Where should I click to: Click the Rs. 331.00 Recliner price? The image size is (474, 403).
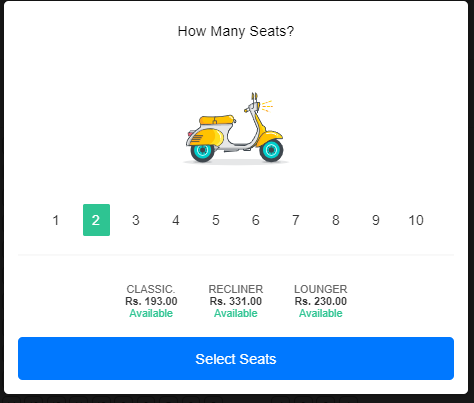(x=236, y=301)
